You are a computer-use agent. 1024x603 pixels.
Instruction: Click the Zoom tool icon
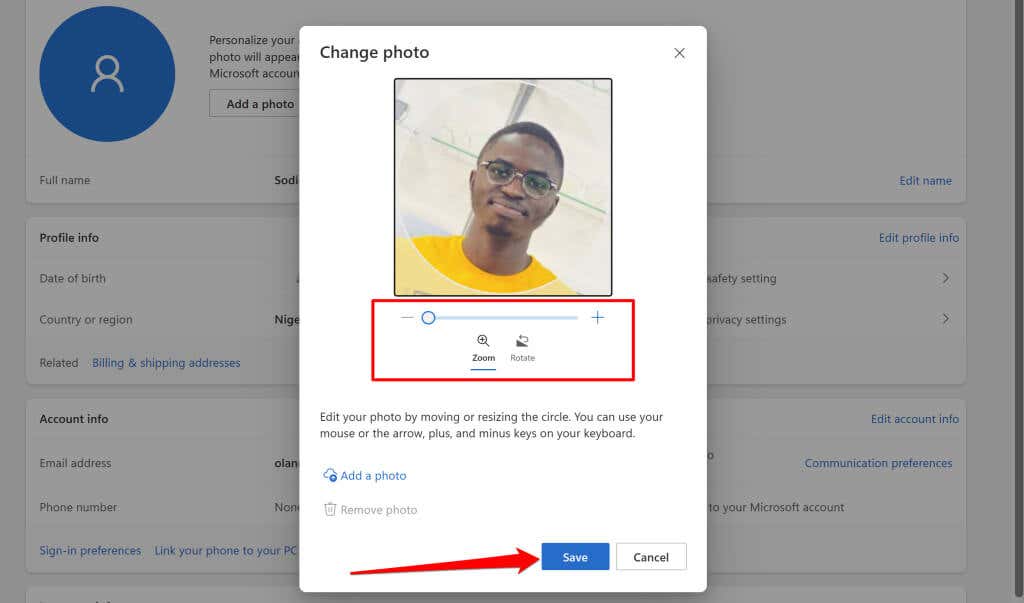483,341
